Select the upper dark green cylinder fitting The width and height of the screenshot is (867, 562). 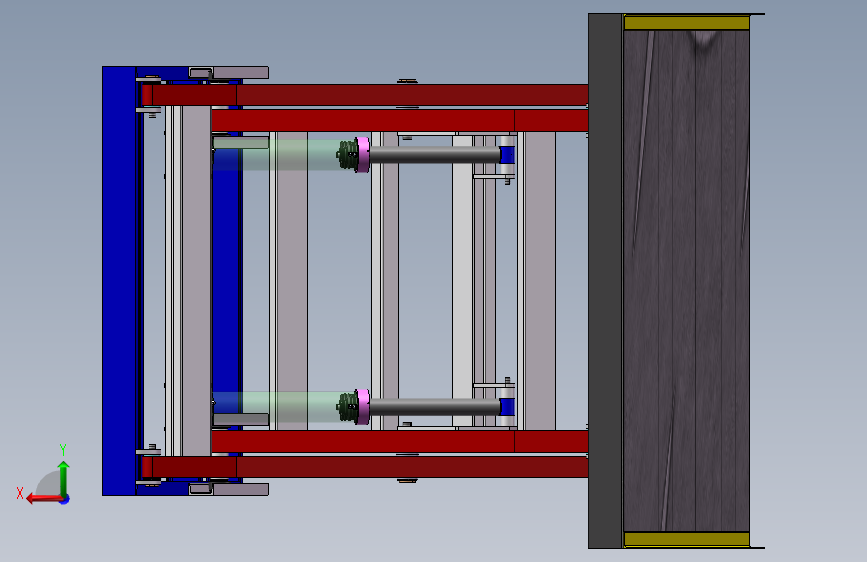348,155
